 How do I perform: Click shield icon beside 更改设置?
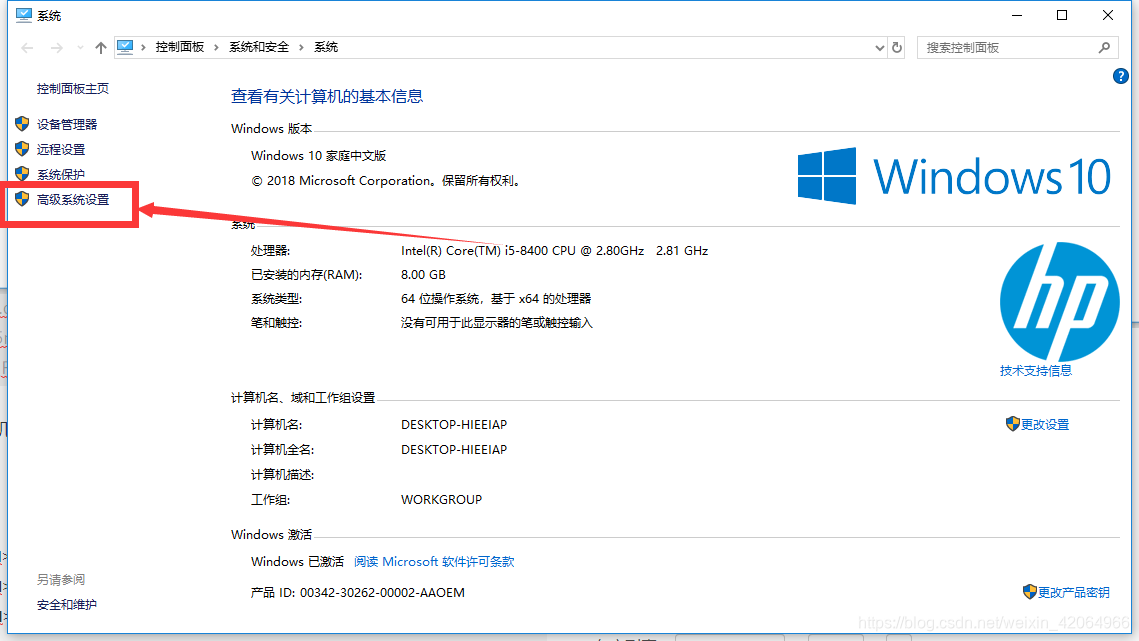tap(1013, 424)
